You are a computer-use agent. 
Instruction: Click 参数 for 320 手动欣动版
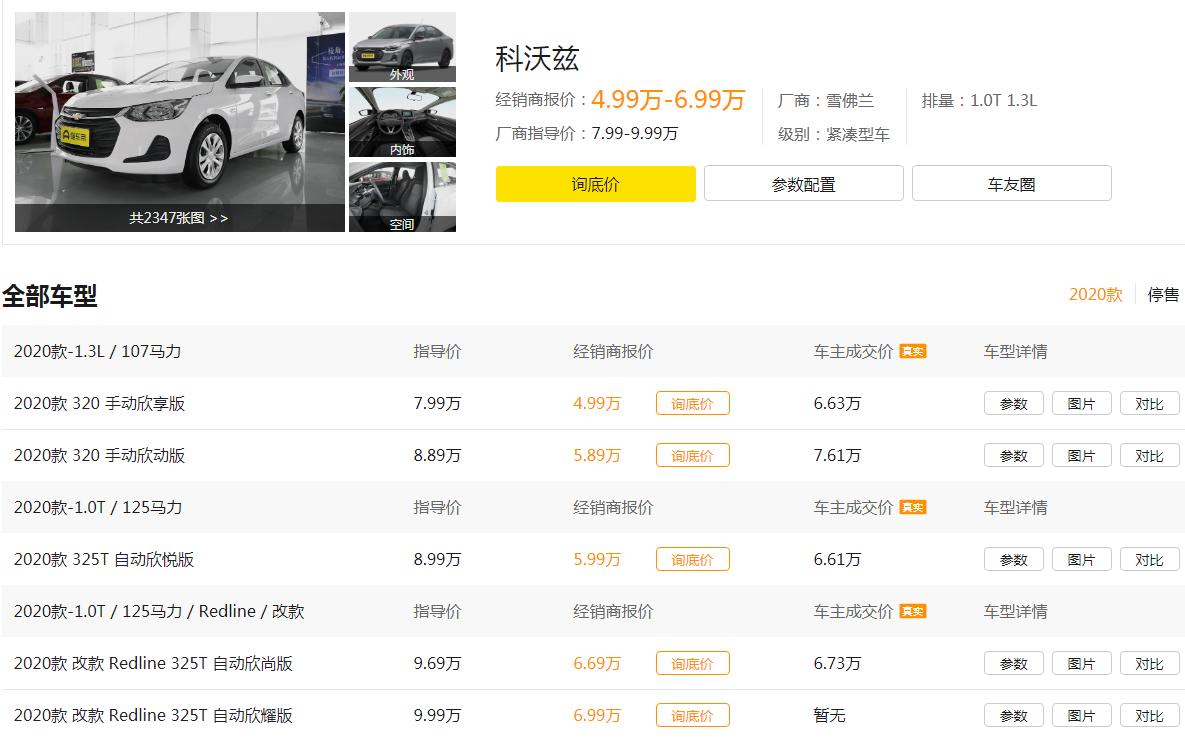[1013, 455]
